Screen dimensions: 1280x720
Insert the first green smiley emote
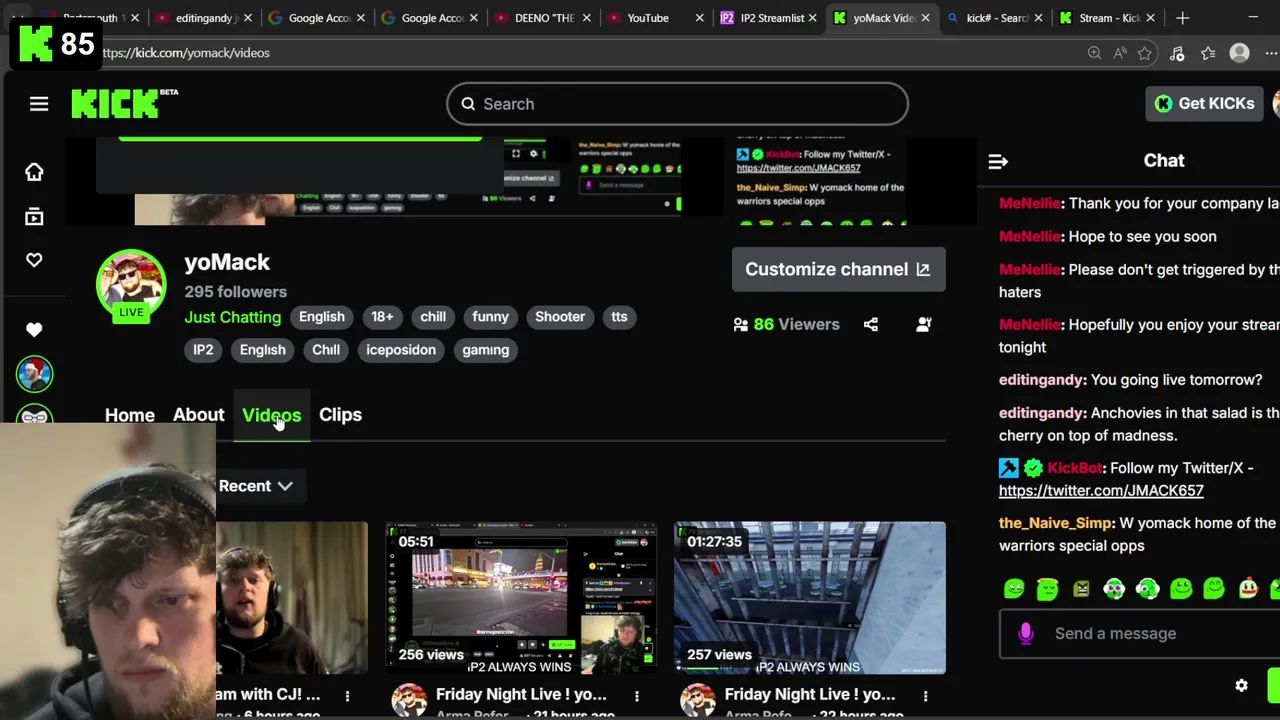1014,589
